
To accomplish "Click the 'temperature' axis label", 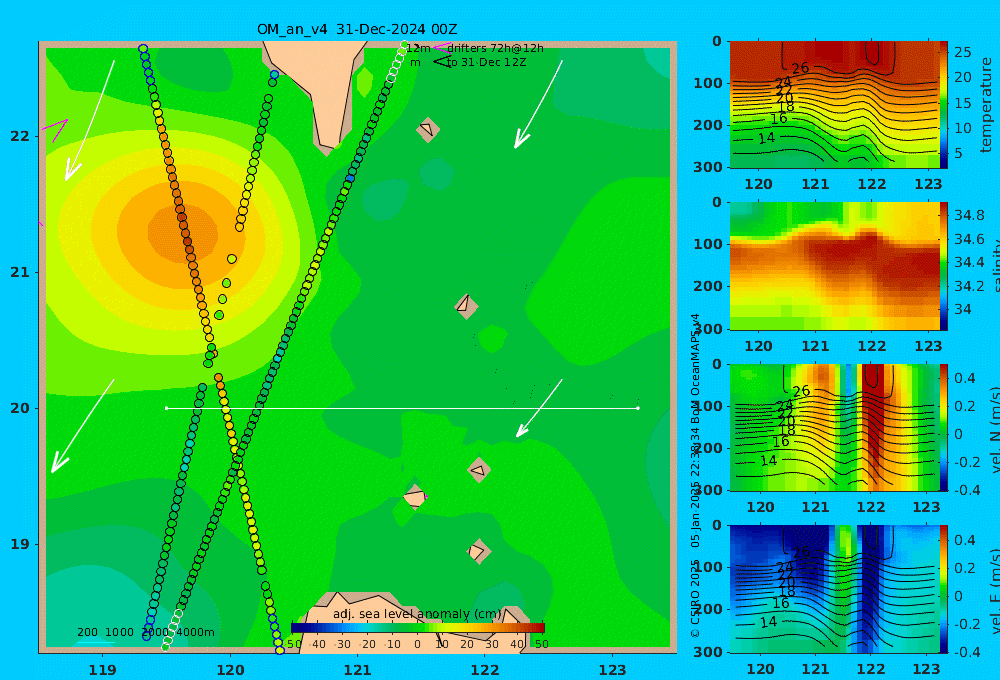I will [x=987, y=105].
